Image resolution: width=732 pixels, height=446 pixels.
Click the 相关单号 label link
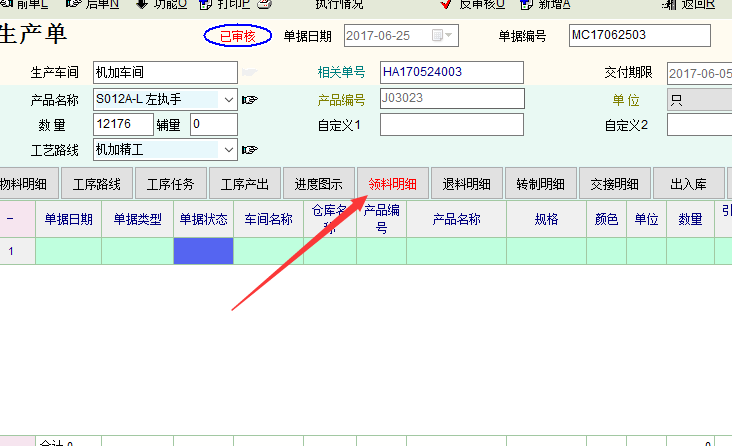click(x=341, y=73)
